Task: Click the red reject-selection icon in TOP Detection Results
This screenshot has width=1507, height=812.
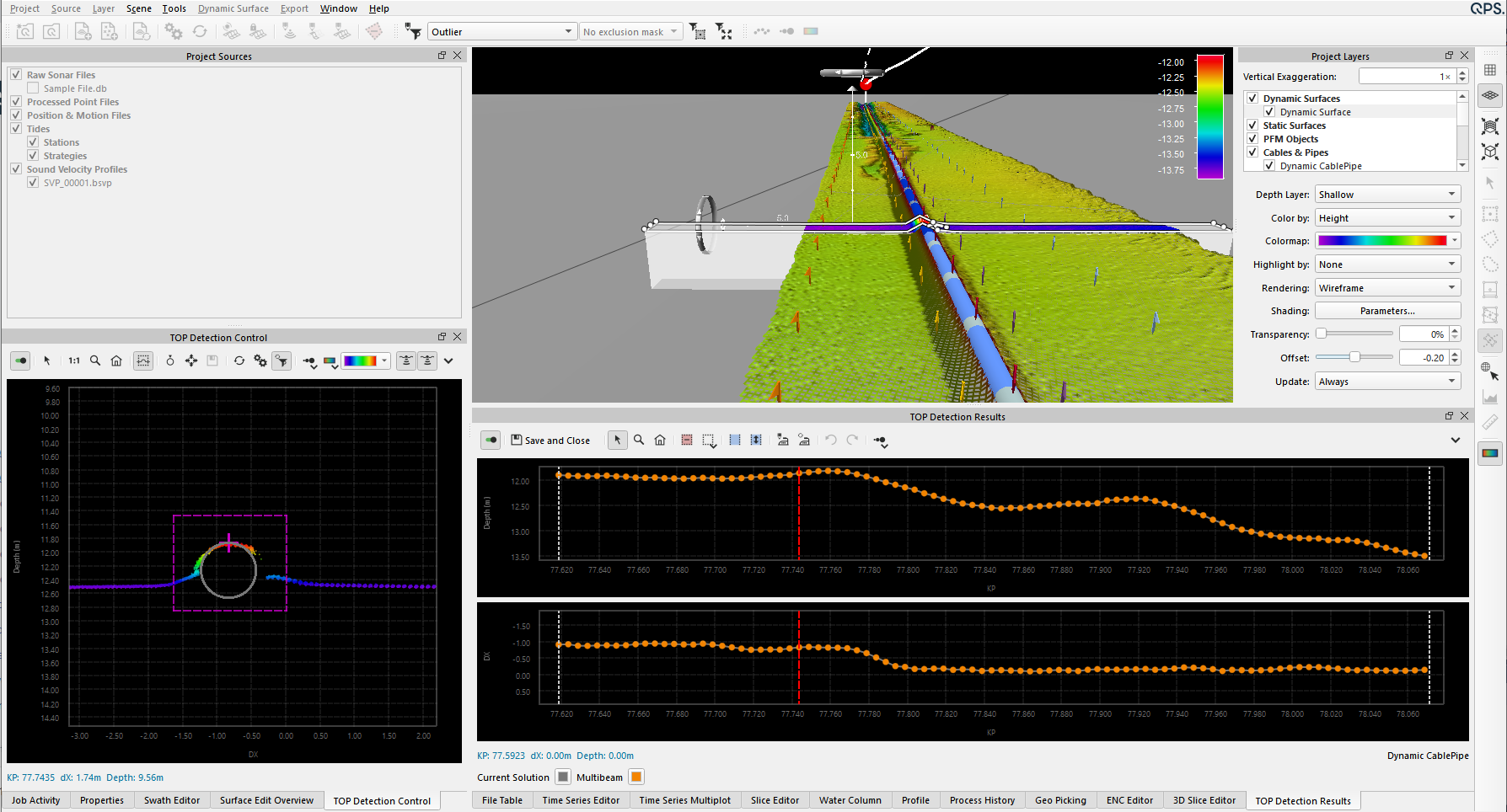Action: pos(687,440)
